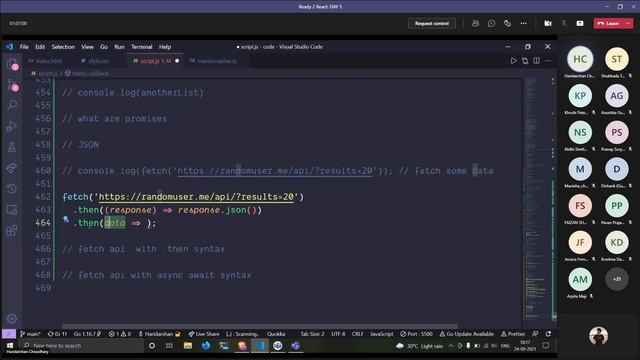
Task: Click the Live Share status bar button
Action: (204, 334)
